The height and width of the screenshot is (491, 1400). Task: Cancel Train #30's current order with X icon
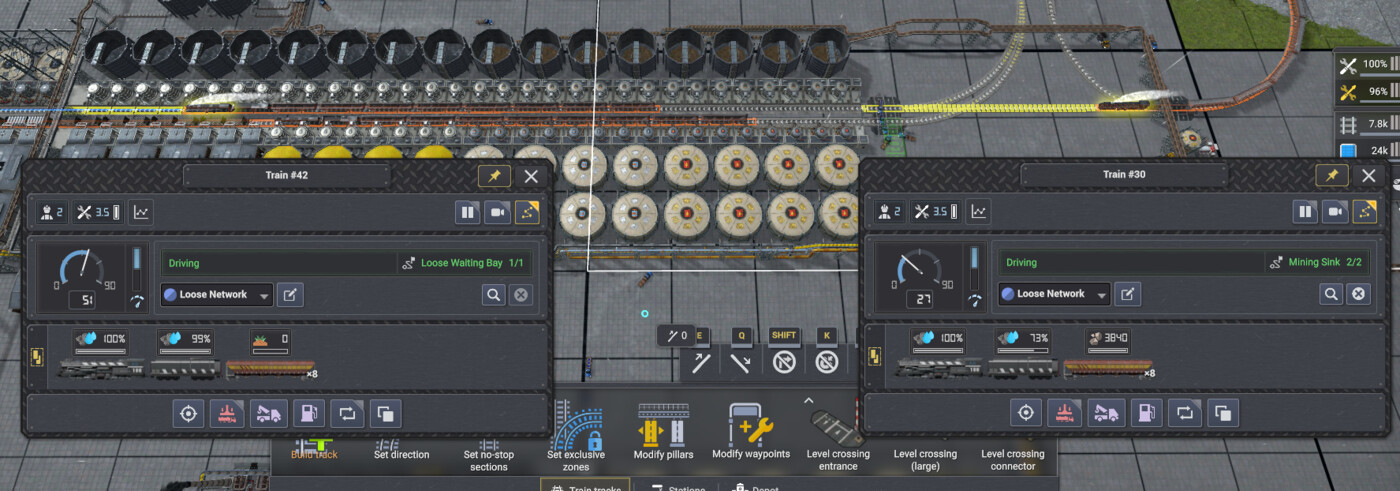(x=1358, y=294)
